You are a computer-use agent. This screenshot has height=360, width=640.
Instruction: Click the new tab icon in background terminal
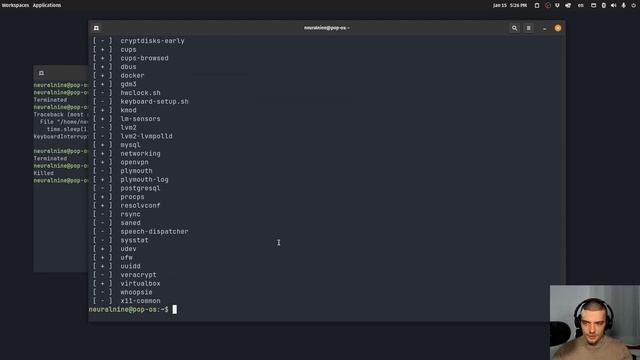41,73
